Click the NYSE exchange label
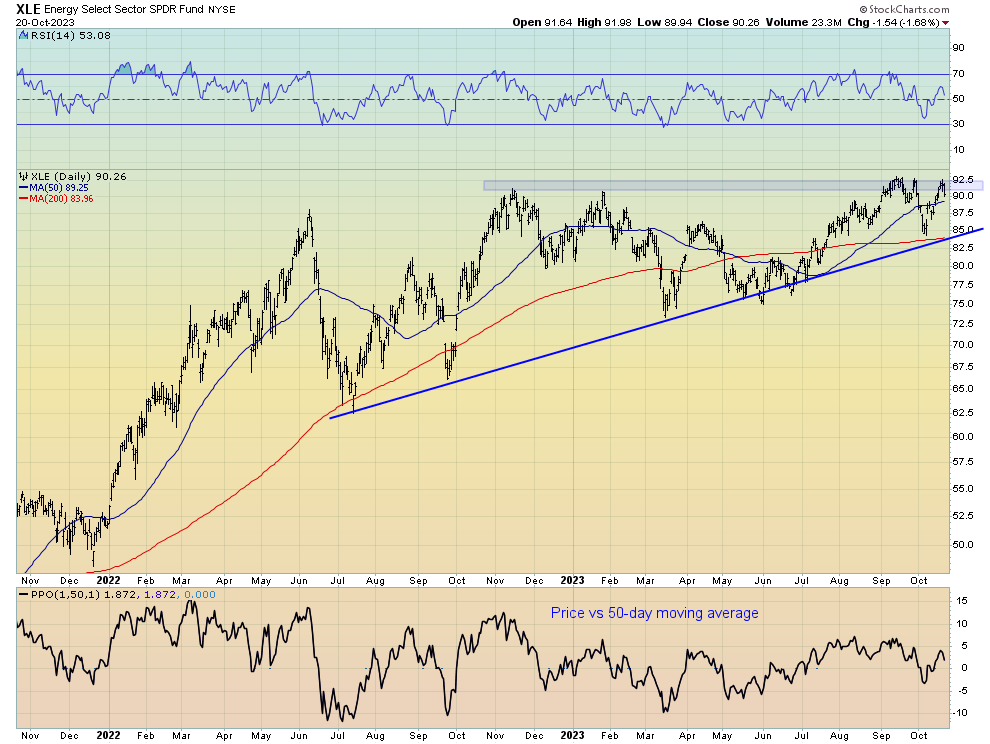 point(222,9)
